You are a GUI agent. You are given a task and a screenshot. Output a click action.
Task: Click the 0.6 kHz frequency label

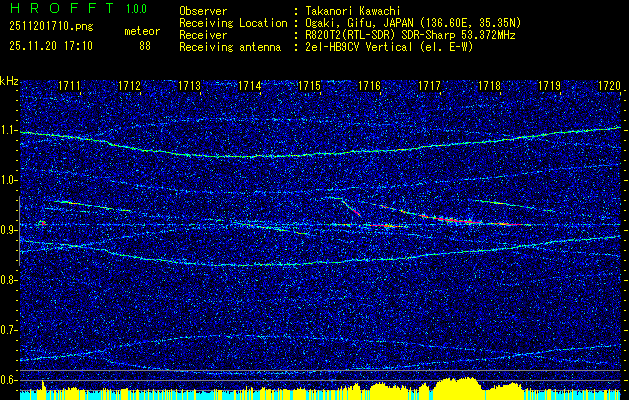(10, 379)
